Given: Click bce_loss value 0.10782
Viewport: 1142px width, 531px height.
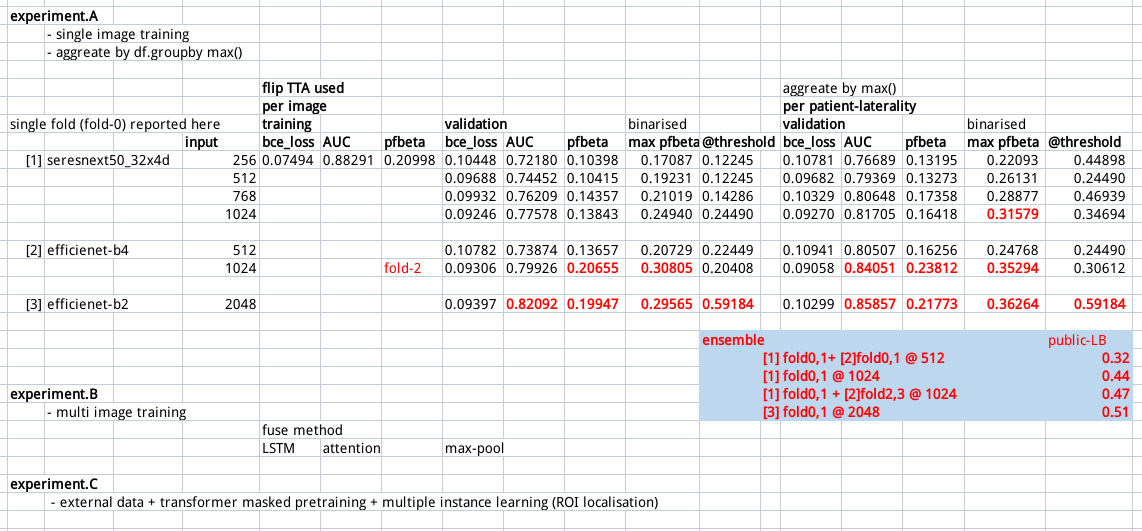Looking at the screenshot, I should pyautogui.click(x=471, y=250).
